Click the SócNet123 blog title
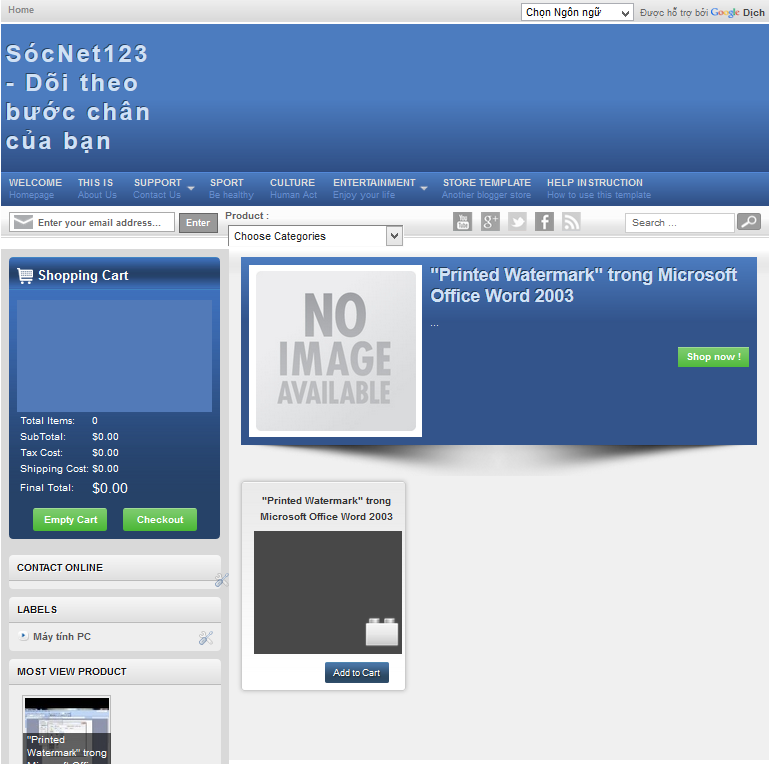This screenshot has width=769, height=764. click(77, 97)
